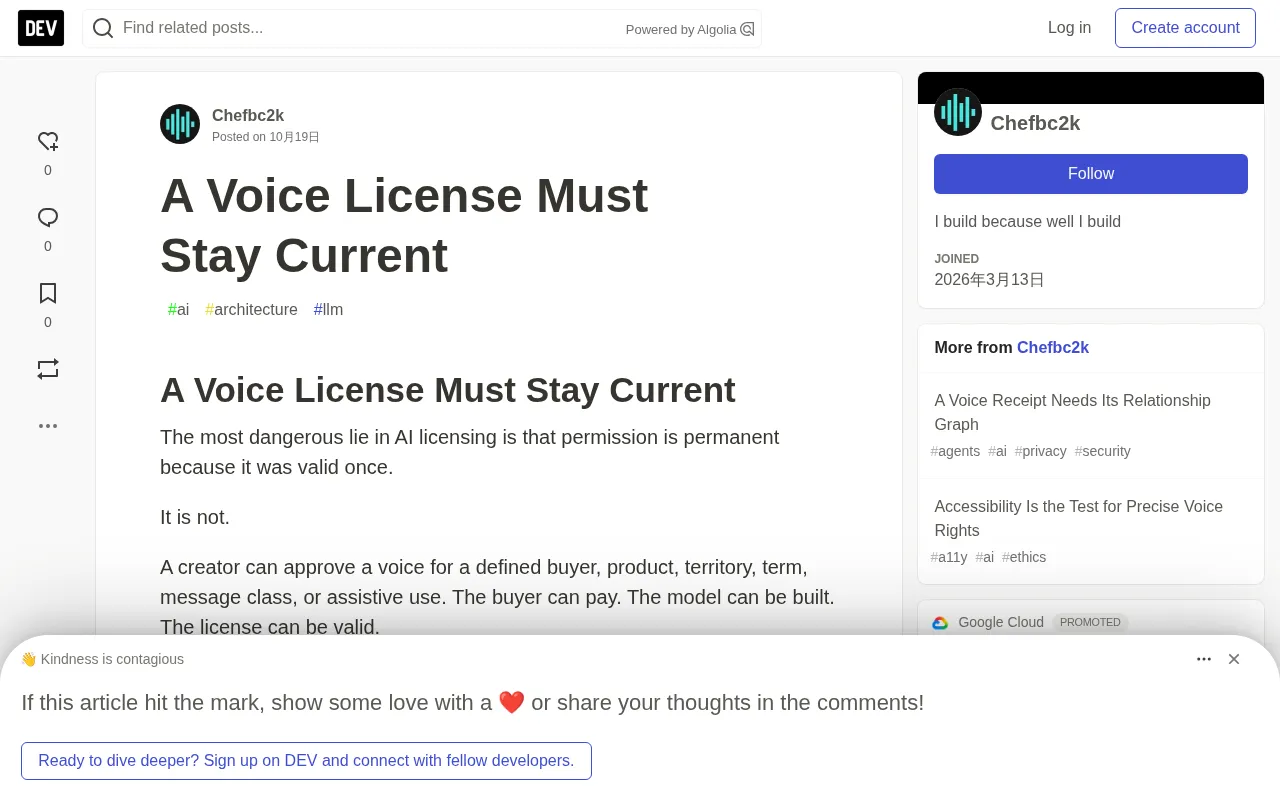Jump to comments via speech bubble icon
Image resolution: width=1280 pixels, height=800 pixels.
(x=48, y=217)
